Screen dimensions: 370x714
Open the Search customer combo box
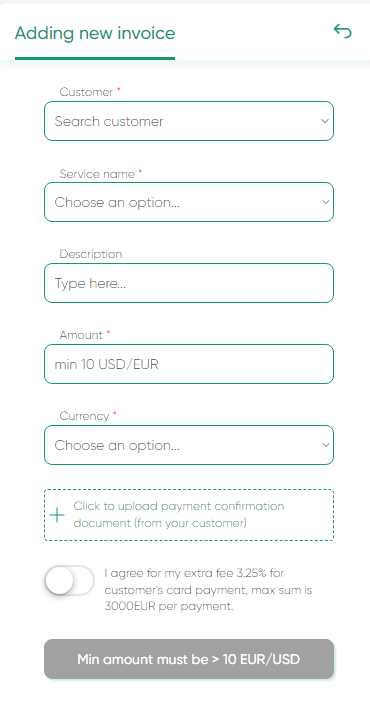189,121
